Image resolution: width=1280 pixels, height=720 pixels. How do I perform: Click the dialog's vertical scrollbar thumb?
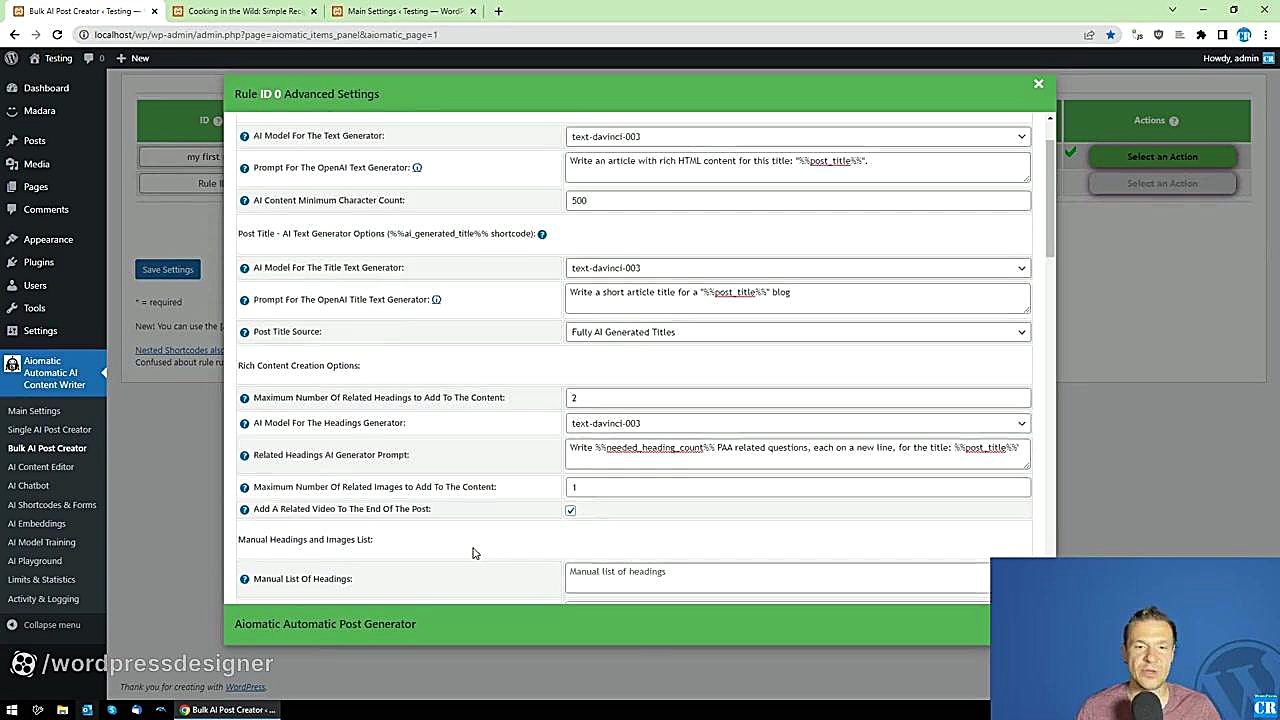pos(1050,198)
